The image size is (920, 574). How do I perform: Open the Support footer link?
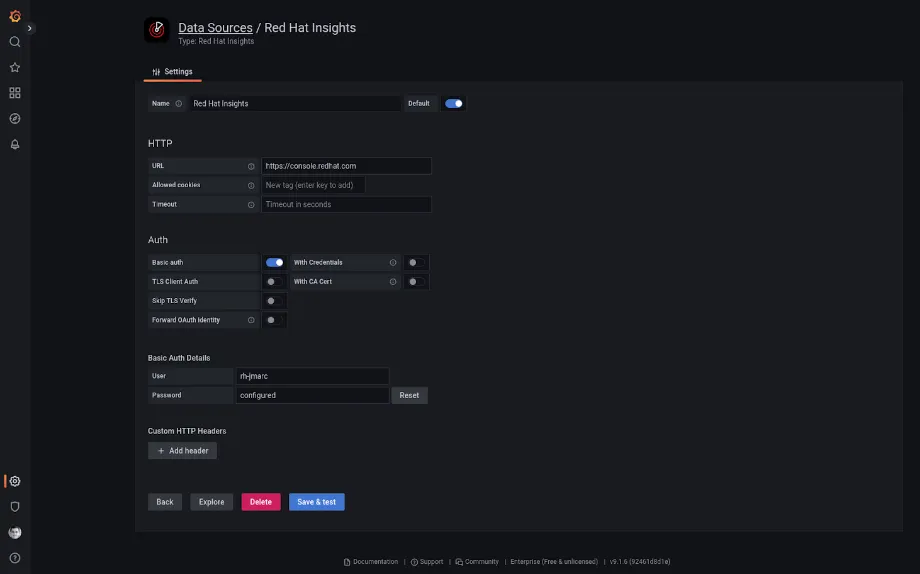tap(427, 562)
